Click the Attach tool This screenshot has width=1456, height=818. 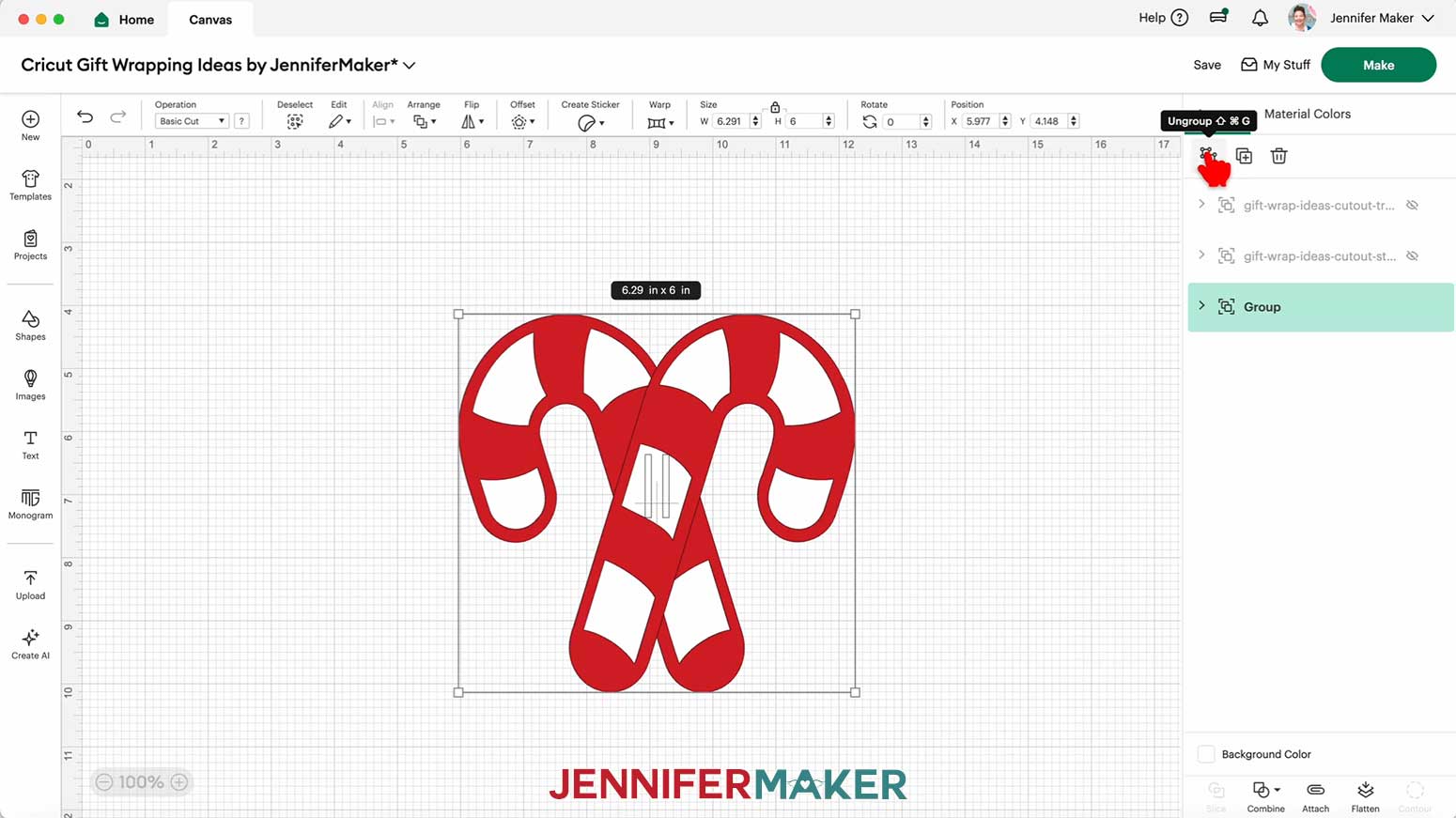tap(1315, 796)
